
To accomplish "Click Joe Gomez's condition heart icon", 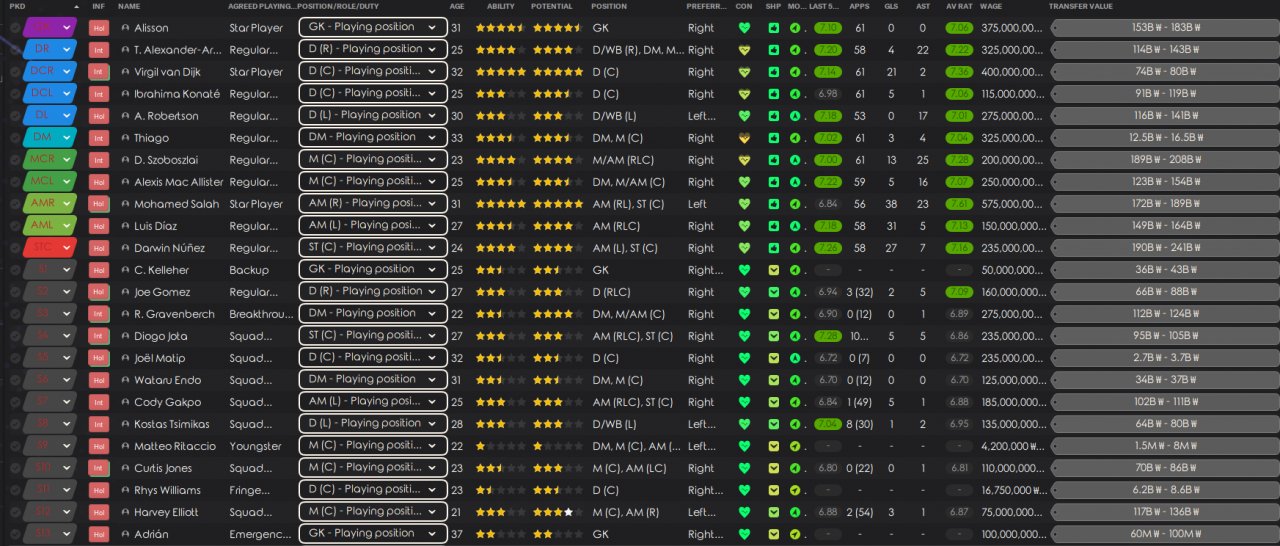I will (x=744, y=292).
